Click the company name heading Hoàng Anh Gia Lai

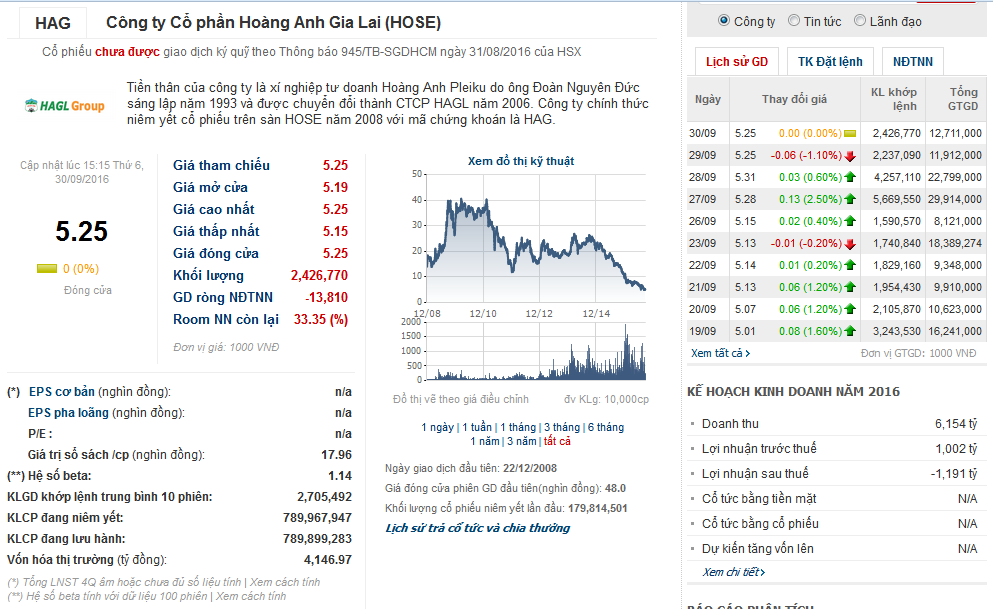(274, 23)
